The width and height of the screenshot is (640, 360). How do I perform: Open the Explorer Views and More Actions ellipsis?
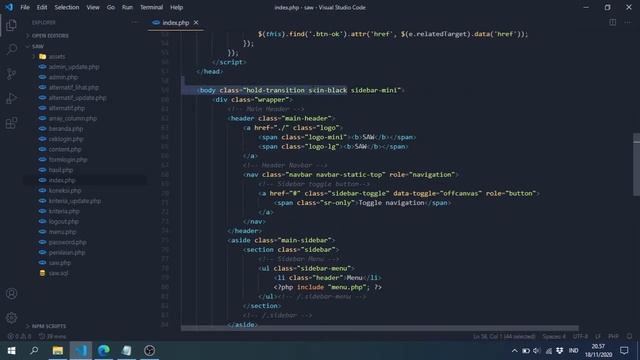135,22
